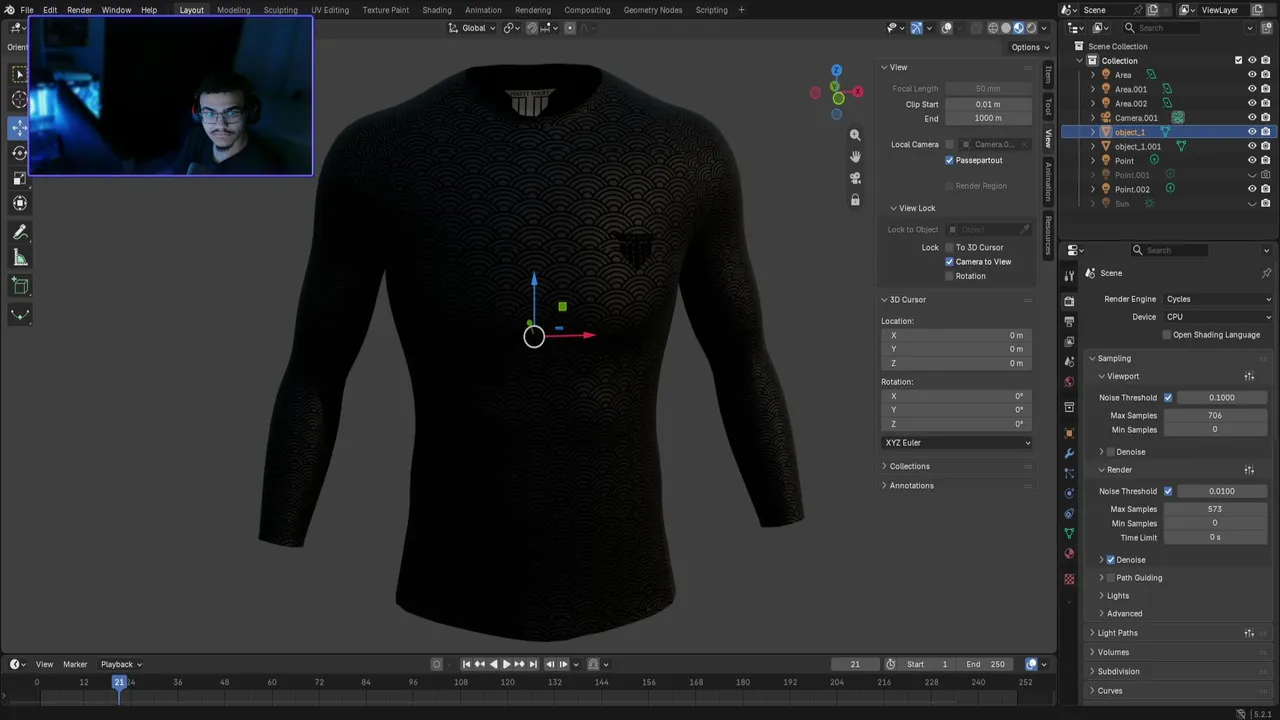Click the Clip Start value field
1280x720 pixels.
(988, 104)
